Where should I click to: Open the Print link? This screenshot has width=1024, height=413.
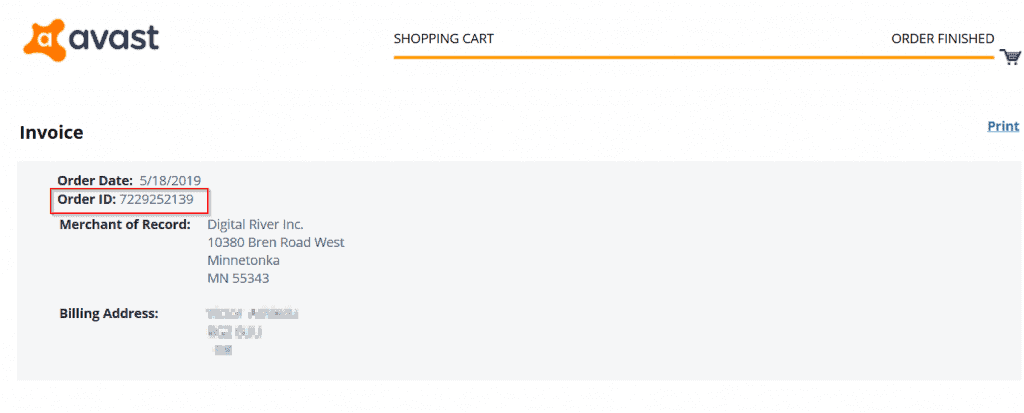tap(1003, 126)
